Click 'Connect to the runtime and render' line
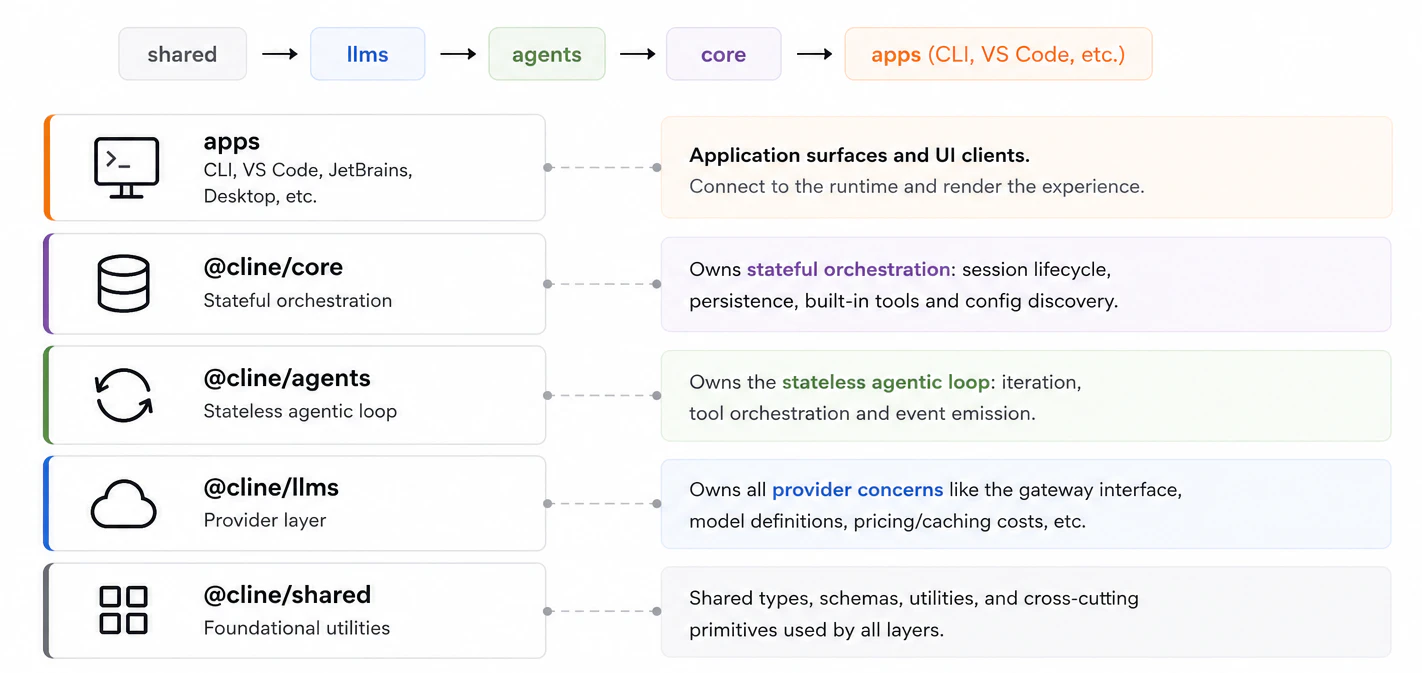 click(x=917, y=186)
